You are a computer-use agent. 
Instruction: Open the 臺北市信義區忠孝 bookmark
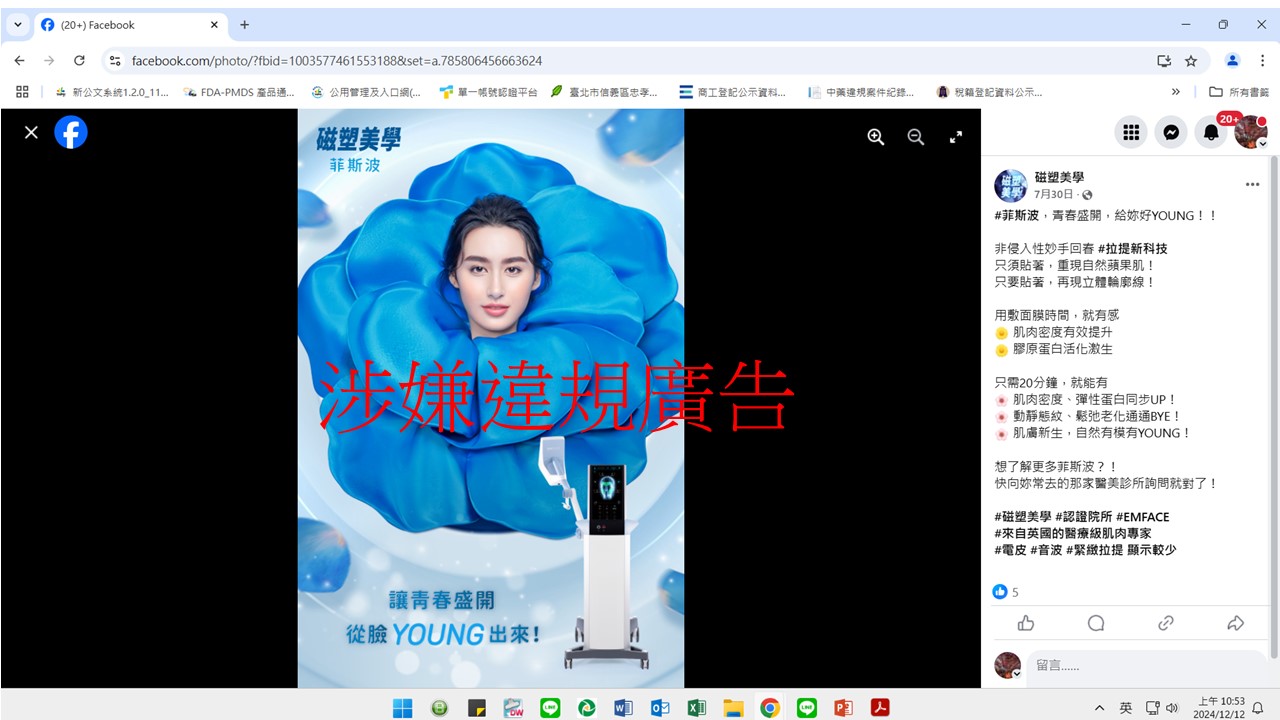[605, 92]
